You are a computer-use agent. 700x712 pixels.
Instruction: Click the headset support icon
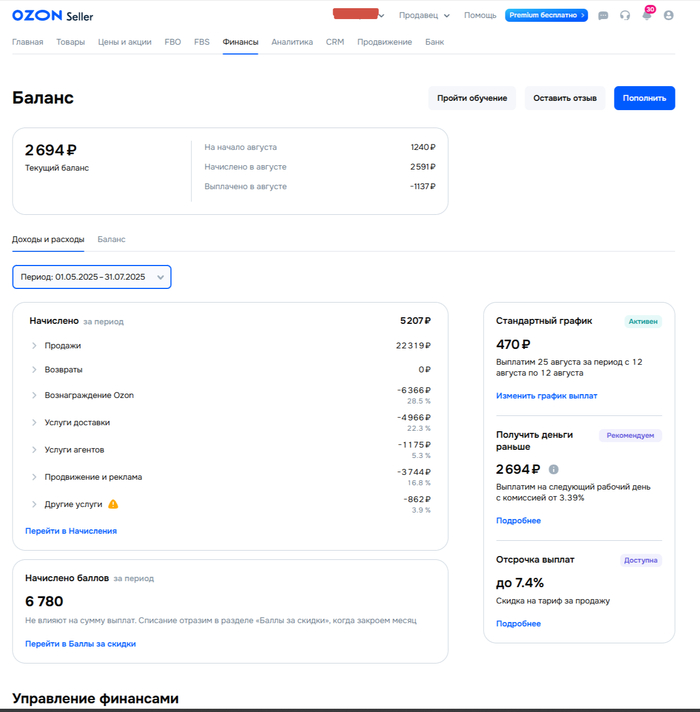(625, 16)
